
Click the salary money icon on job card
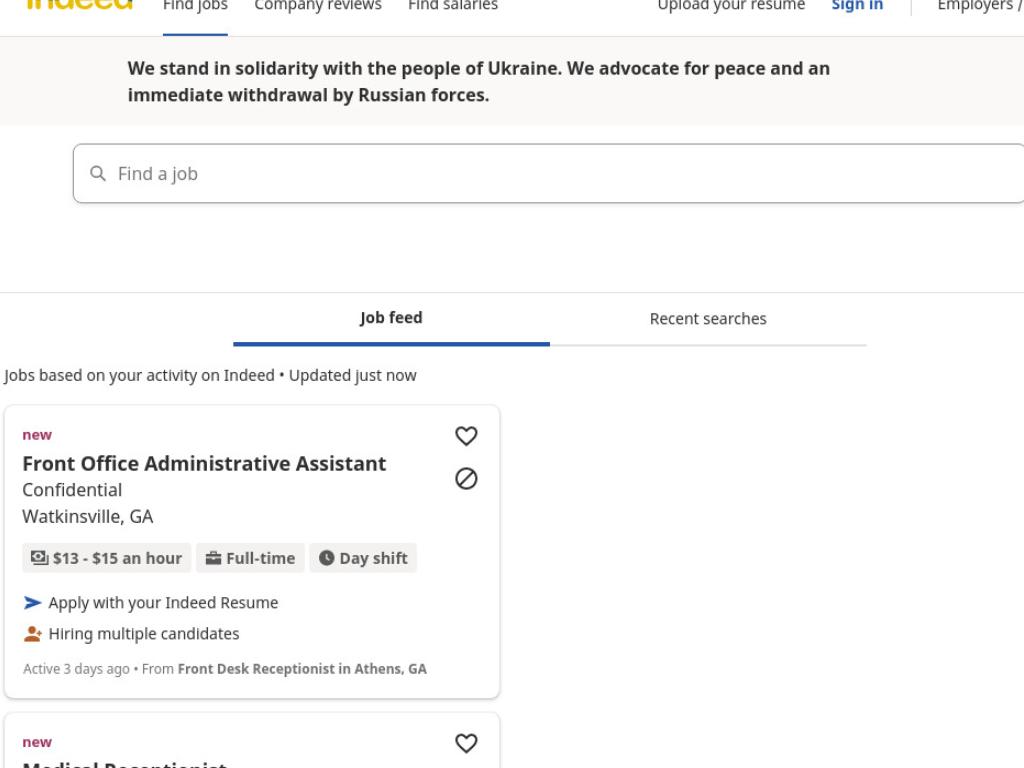point(39,558)
